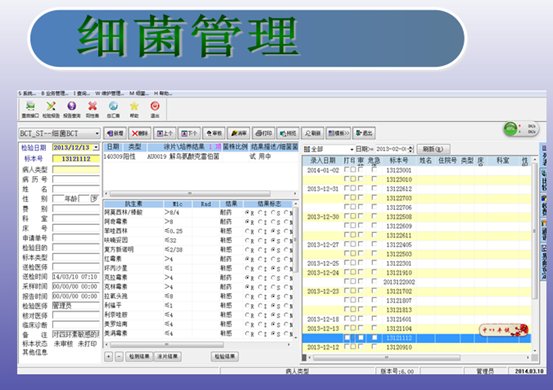
Task: Click the 涂片结果 button
Action: tap(168, 357)
